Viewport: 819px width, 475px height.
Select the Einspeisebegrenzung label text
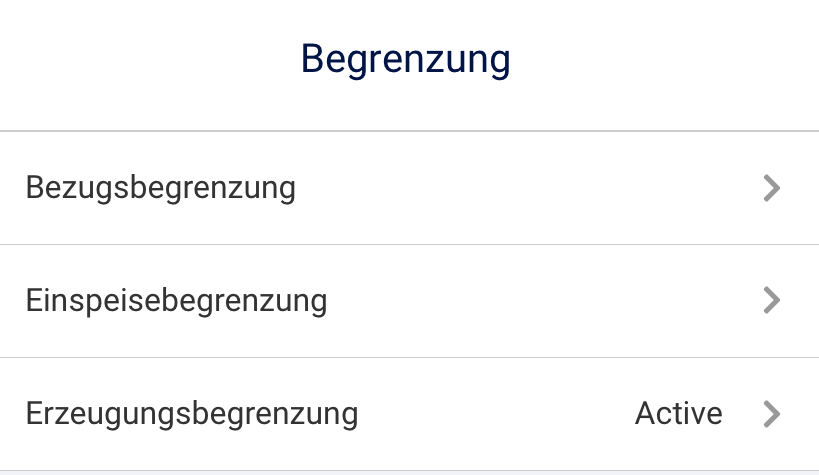click(177, 300)
